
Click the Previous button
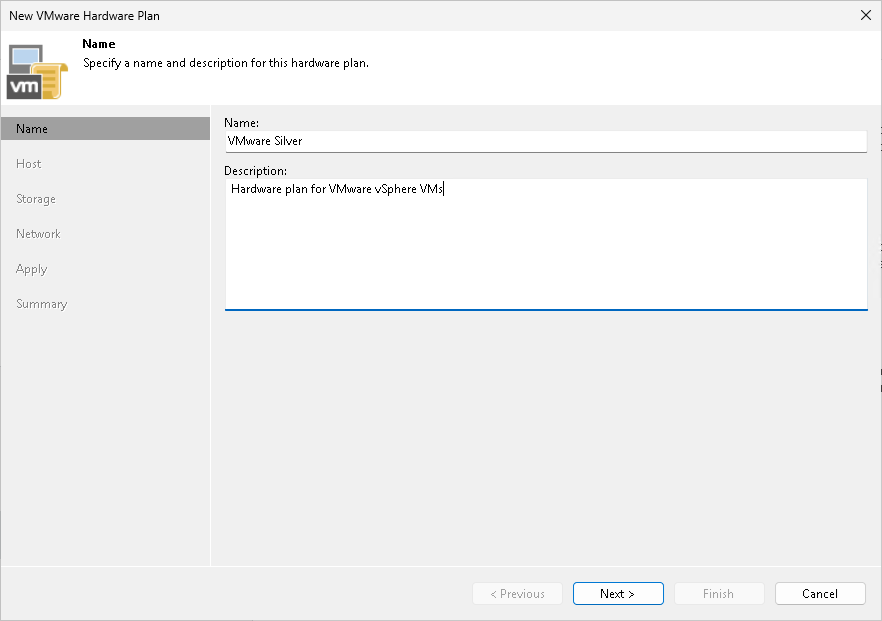(517, 593)
